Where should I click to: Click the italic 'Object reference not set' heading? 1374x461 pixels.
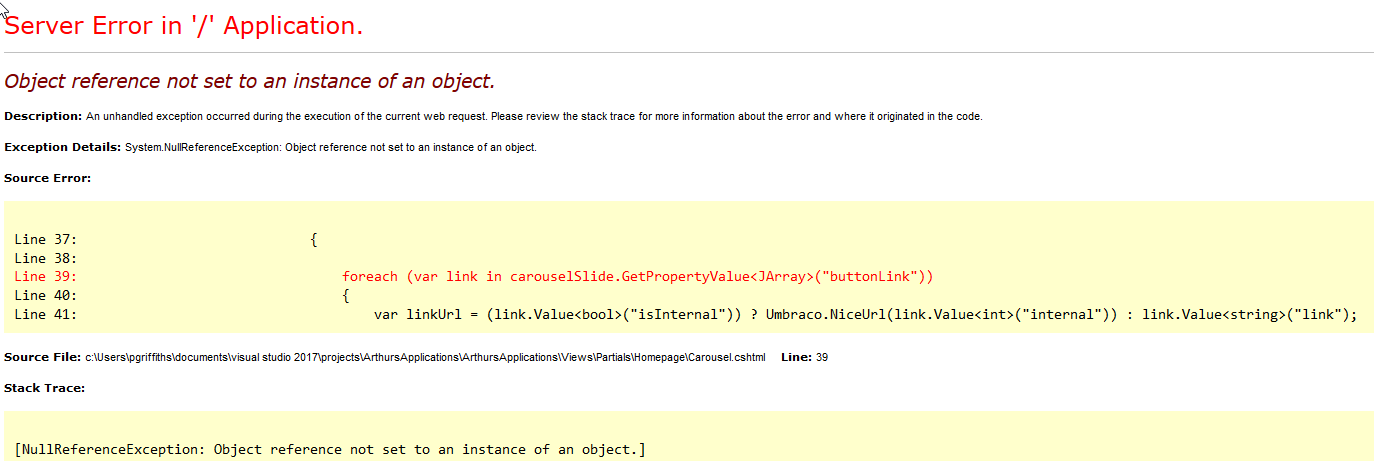click(x=249, y=81)
